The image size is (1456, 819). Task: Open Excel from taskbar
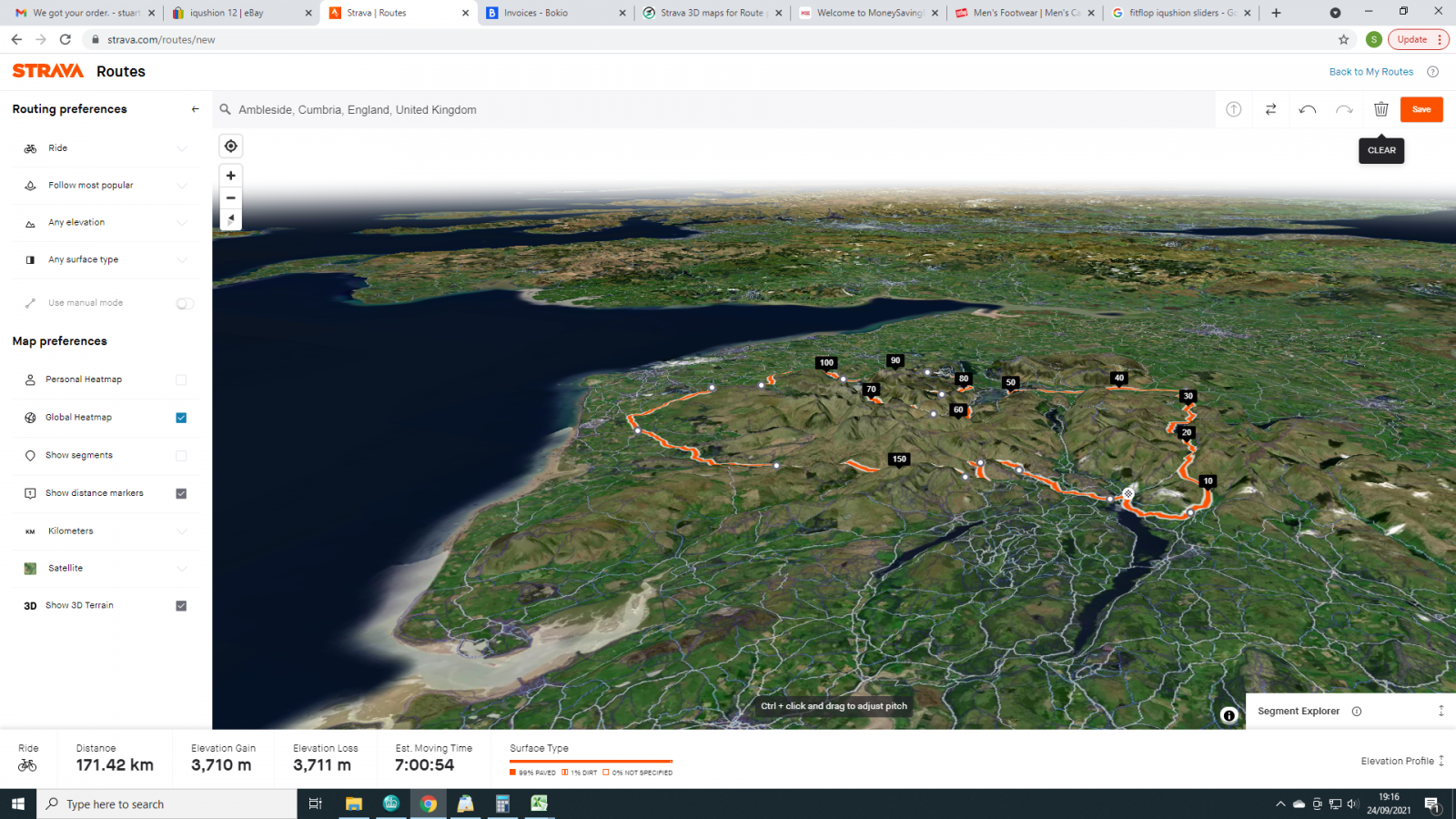pos(540,804)
